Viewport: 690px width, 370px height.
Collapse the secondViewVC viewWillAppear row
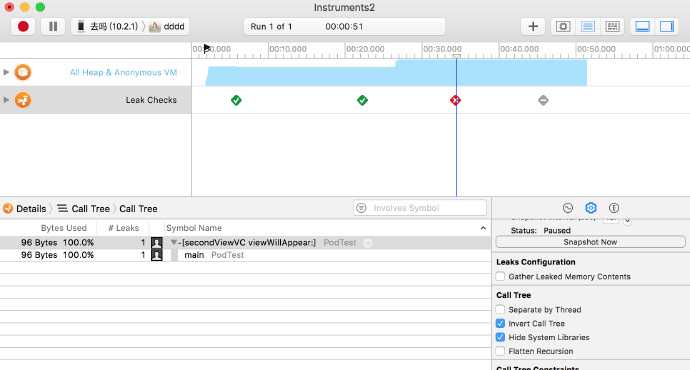[x=174, y=242]
